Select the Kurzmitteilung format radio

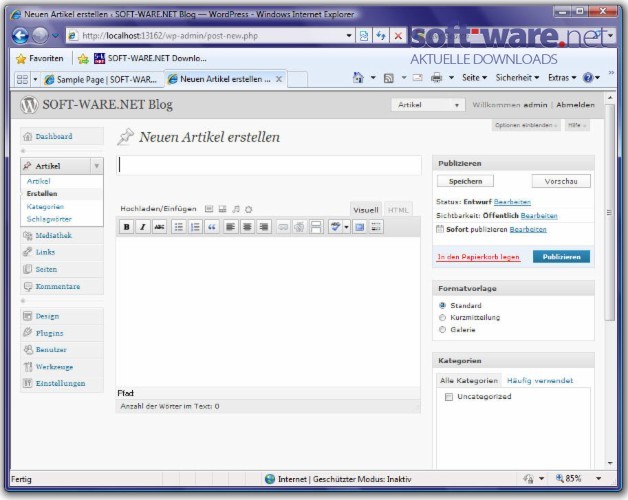tap(442, 317)
